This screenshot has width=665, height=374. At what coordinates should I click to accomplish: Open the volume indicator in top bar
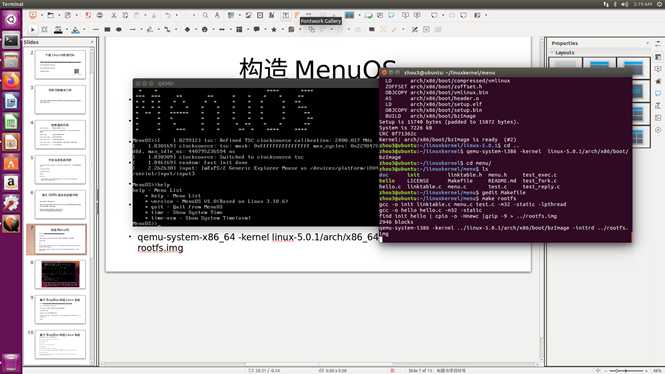click(625, 4)
